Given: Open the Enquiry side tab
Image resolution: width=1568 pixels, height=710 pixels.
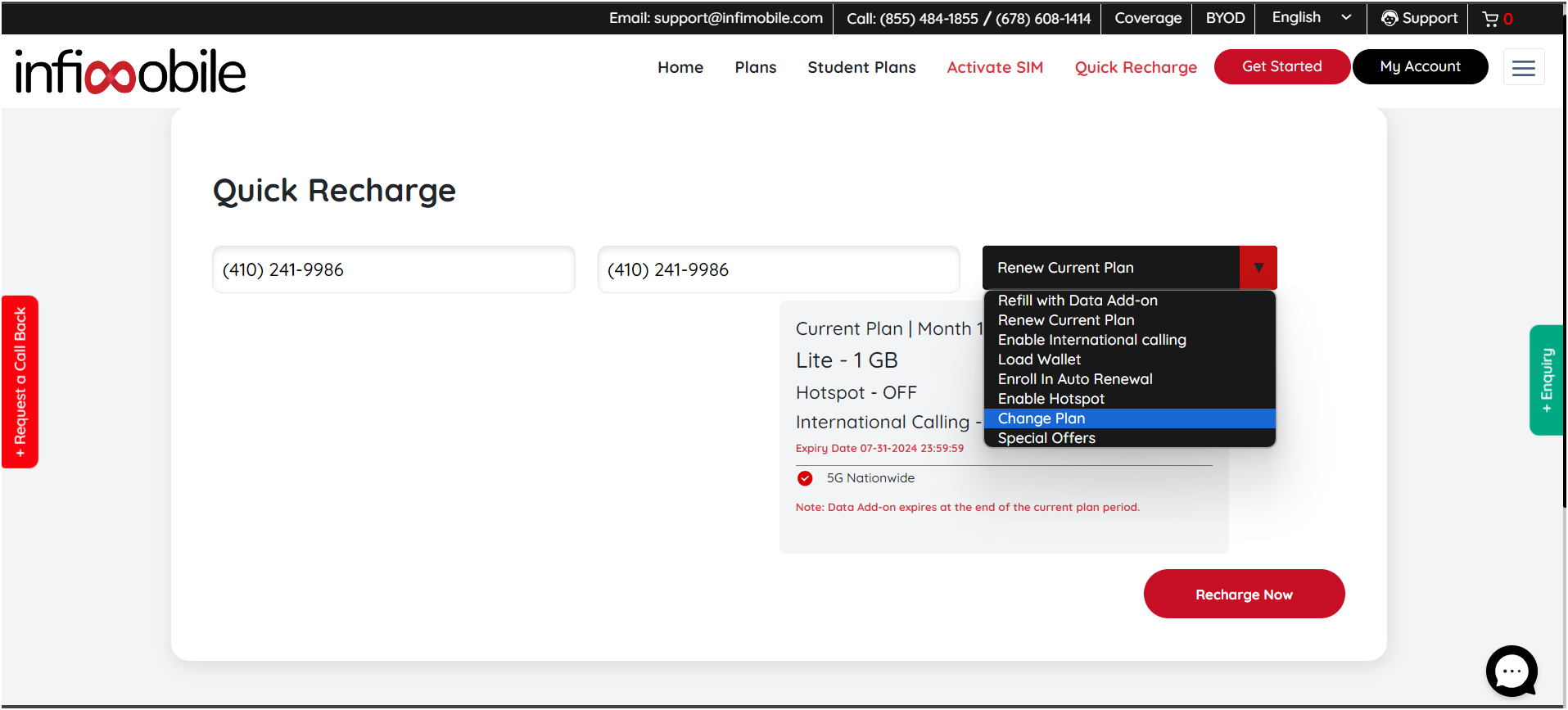Looking at the screenshot, I should [1547, 380].
